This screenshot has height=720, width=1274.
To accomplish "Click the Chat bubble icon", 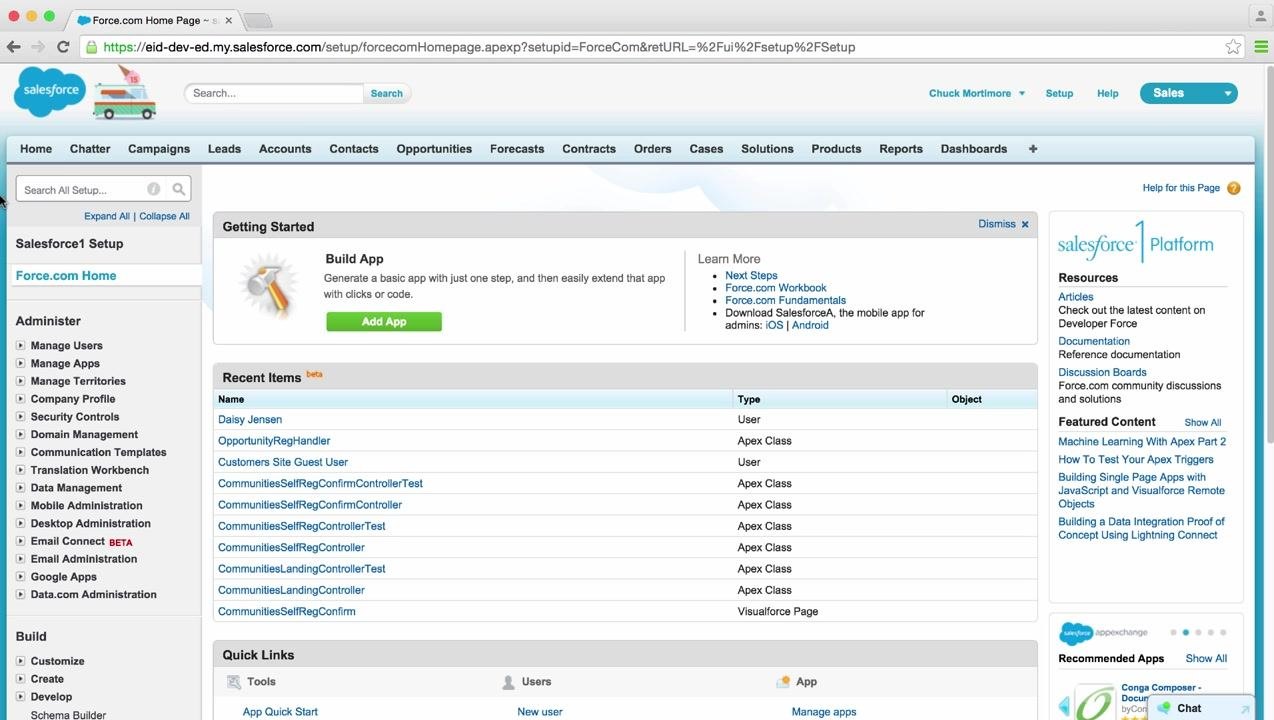I will click(1164, 708).
